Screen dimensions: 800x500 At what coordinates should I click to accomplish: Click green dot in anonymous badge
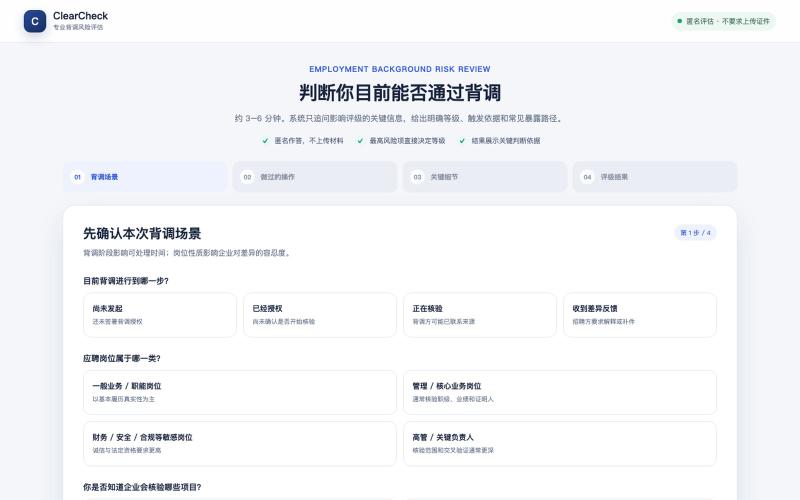coord(680,21)
